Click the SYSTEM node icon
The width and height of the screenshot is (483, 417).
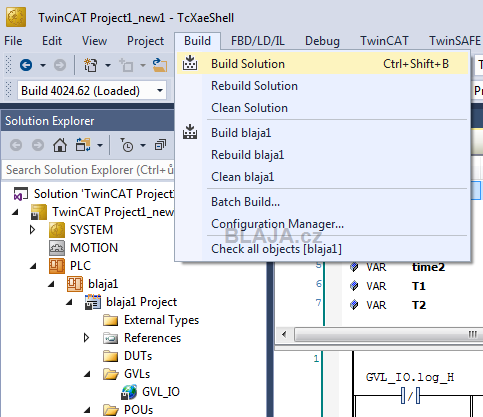pos(57,230)
